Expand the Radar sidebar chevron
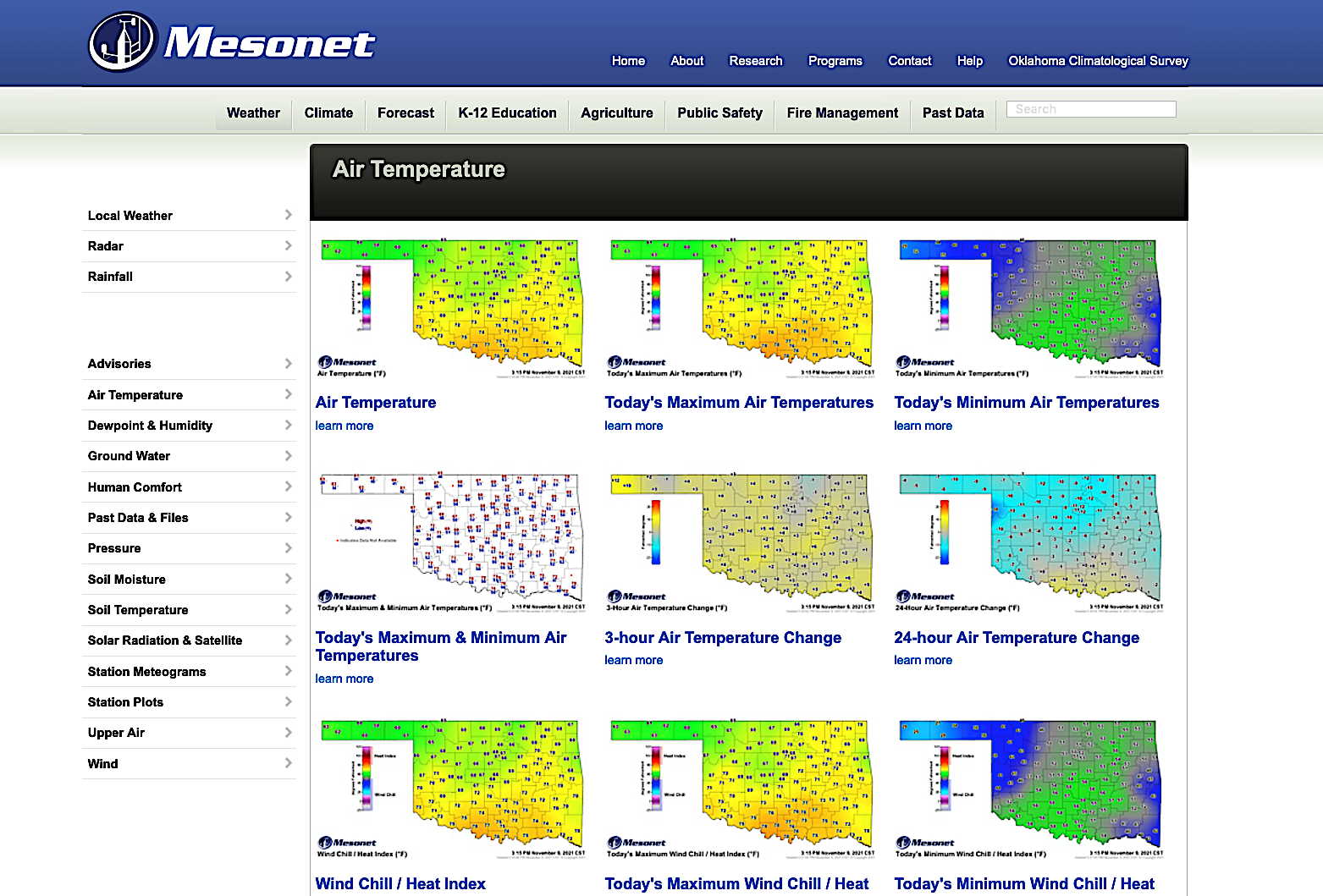 click(288, 245)
